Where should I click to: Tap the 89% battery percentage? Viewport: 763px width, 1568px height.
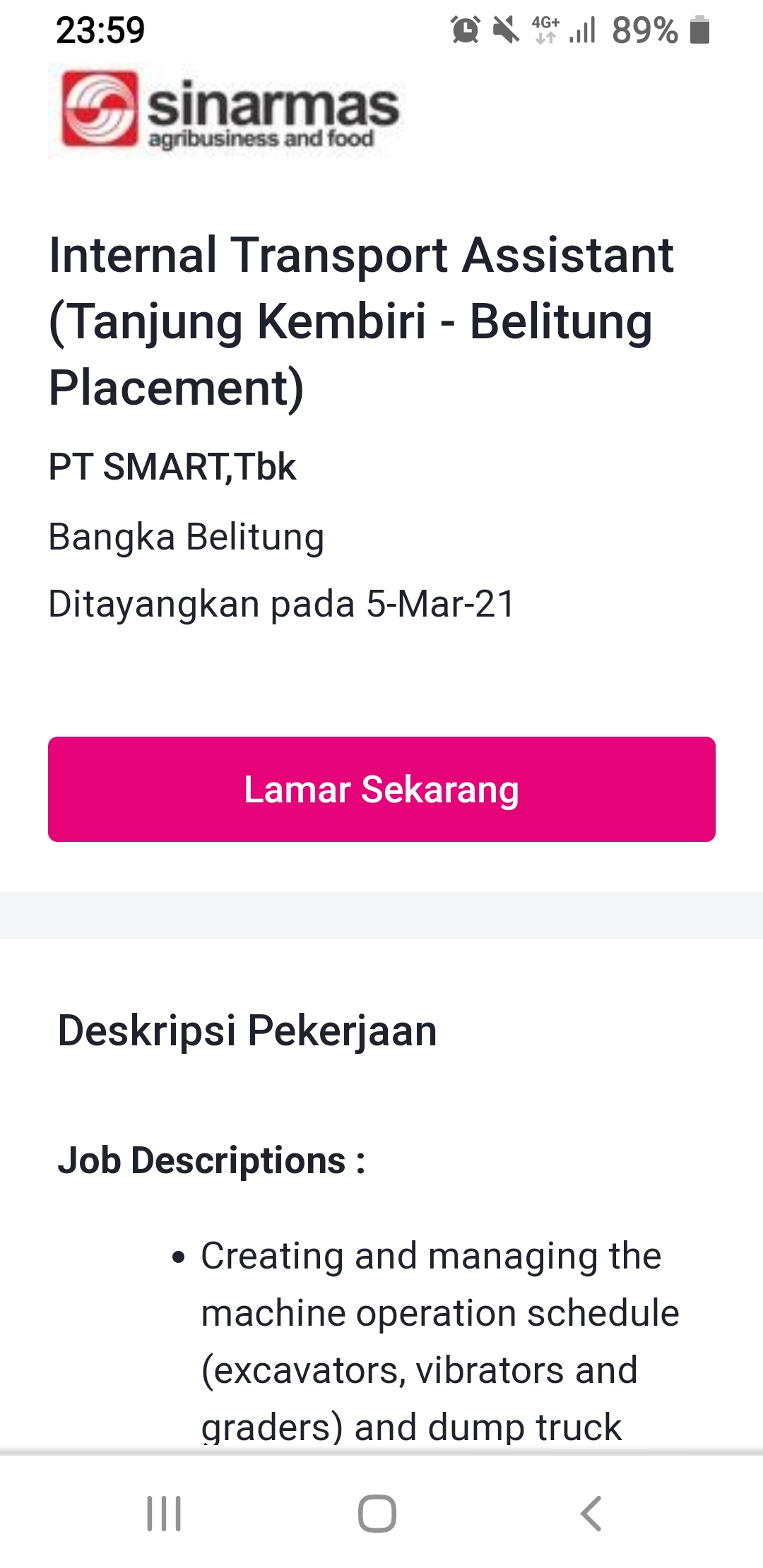point(644,30)
